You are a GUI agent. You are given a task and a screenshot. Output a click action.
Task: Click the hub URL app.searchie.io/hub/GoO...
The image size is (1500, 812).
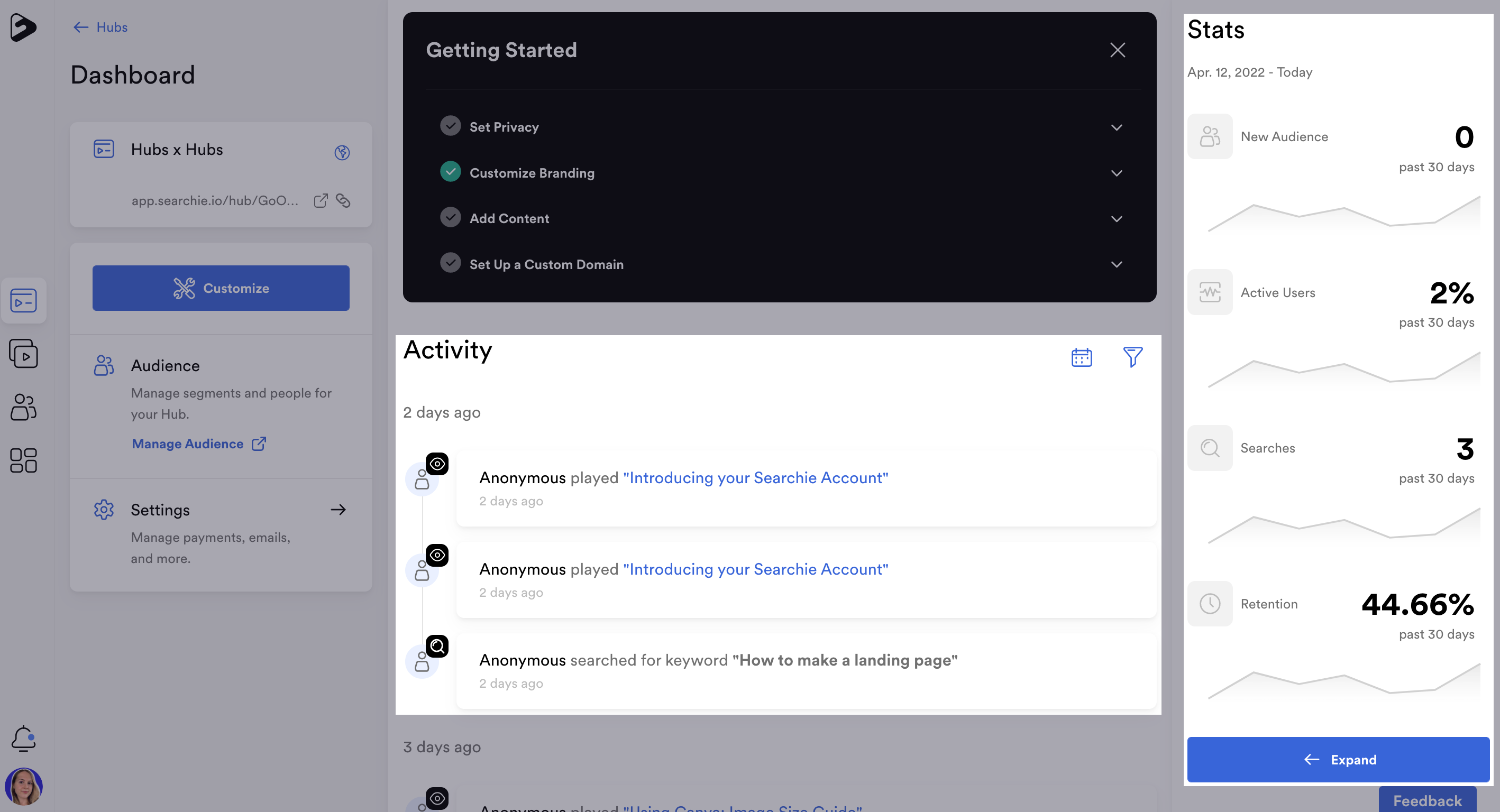pyautogui.click(x=215, y=201)
